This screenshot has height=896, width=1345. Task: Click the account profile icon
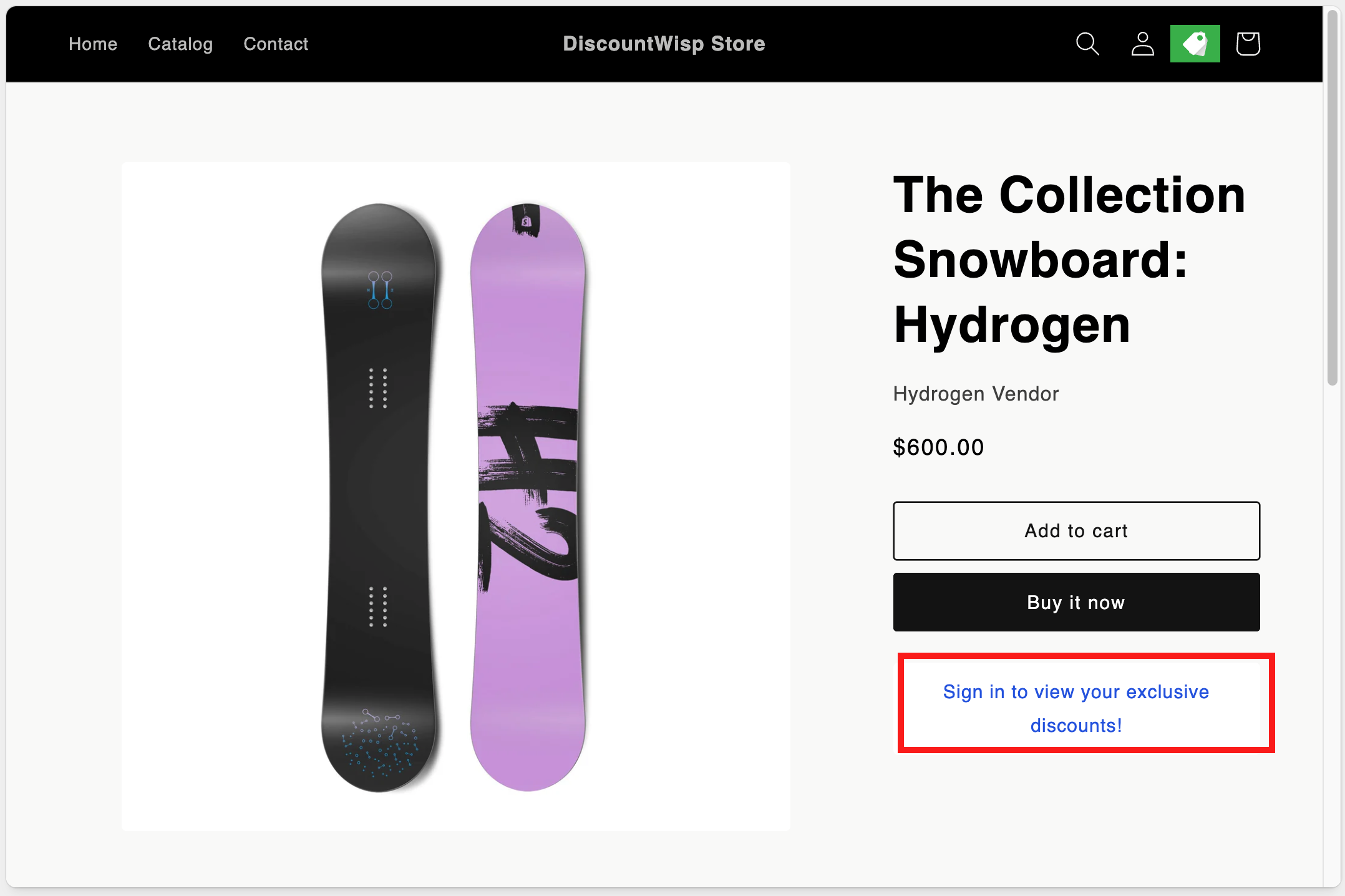click(1142, 44)
